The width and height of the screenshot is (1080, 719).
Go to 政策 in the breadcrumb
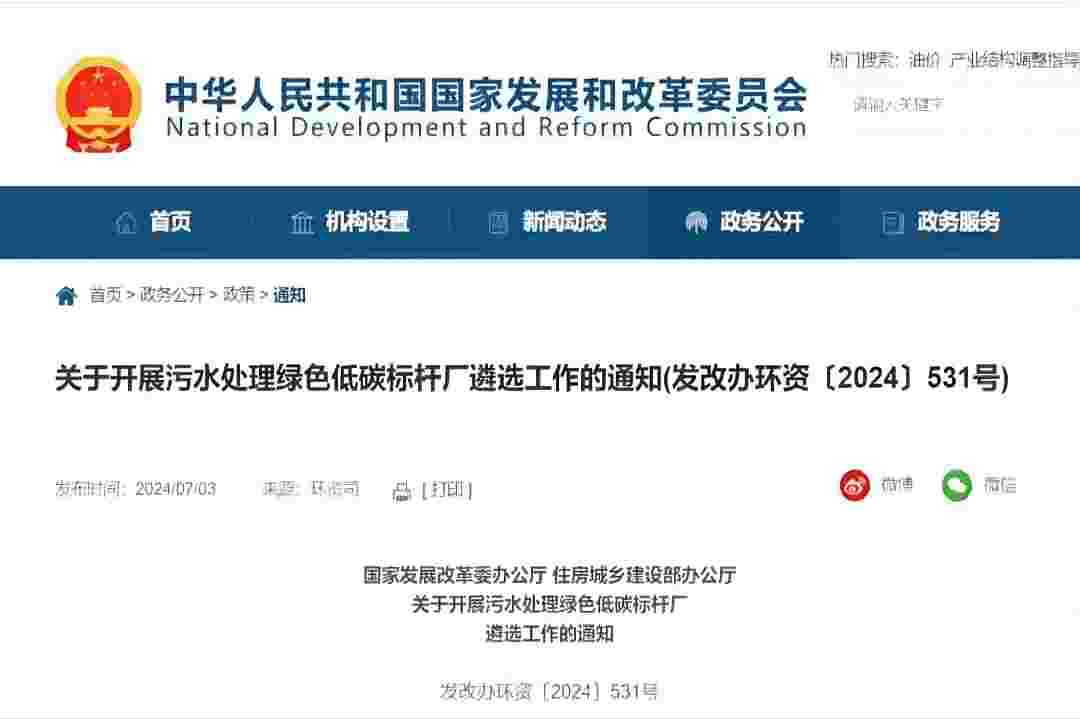239,295
